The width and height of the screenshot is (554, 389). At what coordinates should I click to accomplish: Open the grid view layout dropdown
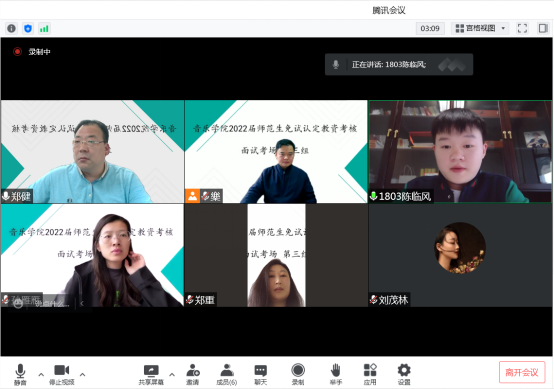point(480,28)
